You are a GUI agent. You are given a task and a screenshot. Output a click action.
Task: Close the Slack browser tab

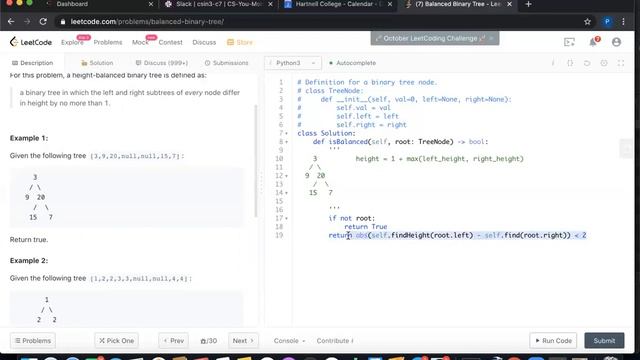pyautogui.click(x=270, y=4)
